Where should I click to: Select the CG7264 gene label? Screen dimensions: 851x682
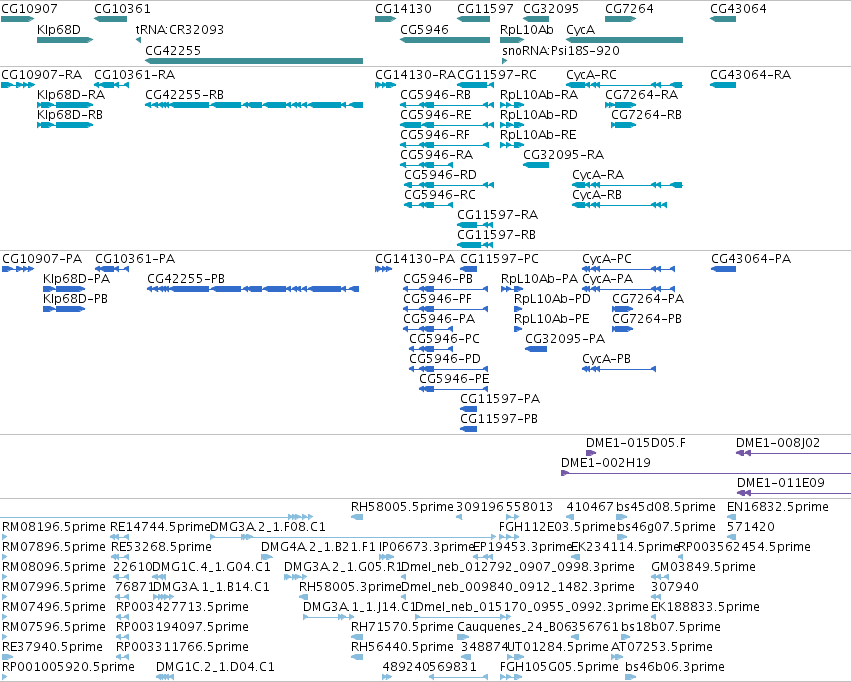click(x=629, y=9)
